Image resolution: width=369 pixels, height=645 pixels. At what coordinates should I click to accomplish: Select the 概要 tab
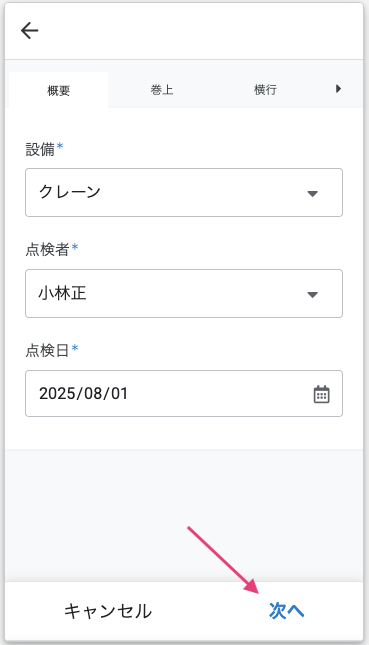[58, 90]
